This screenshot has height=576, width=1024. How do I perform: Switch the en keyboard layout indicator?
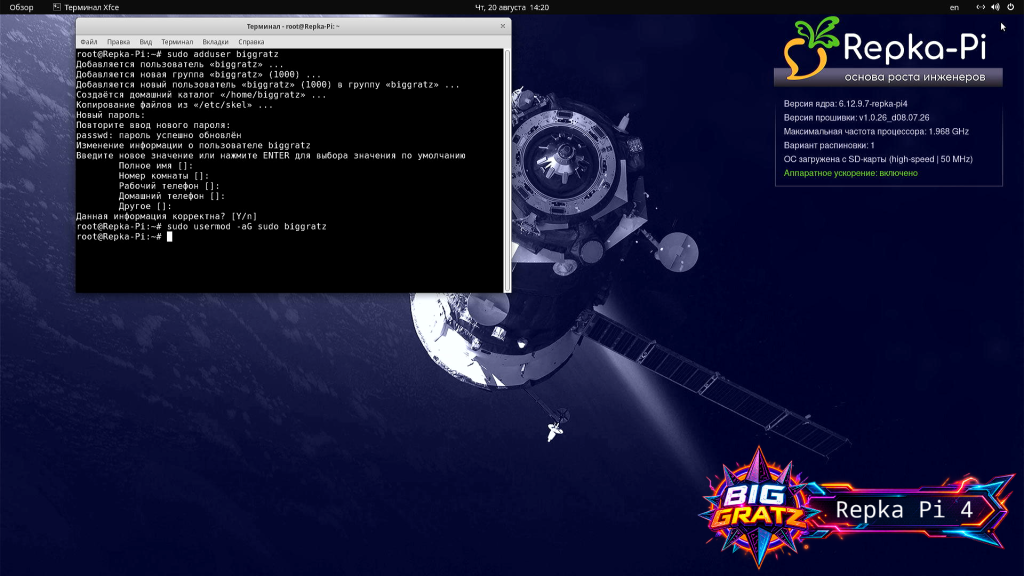pyautogui.click(x=954, y=7)
